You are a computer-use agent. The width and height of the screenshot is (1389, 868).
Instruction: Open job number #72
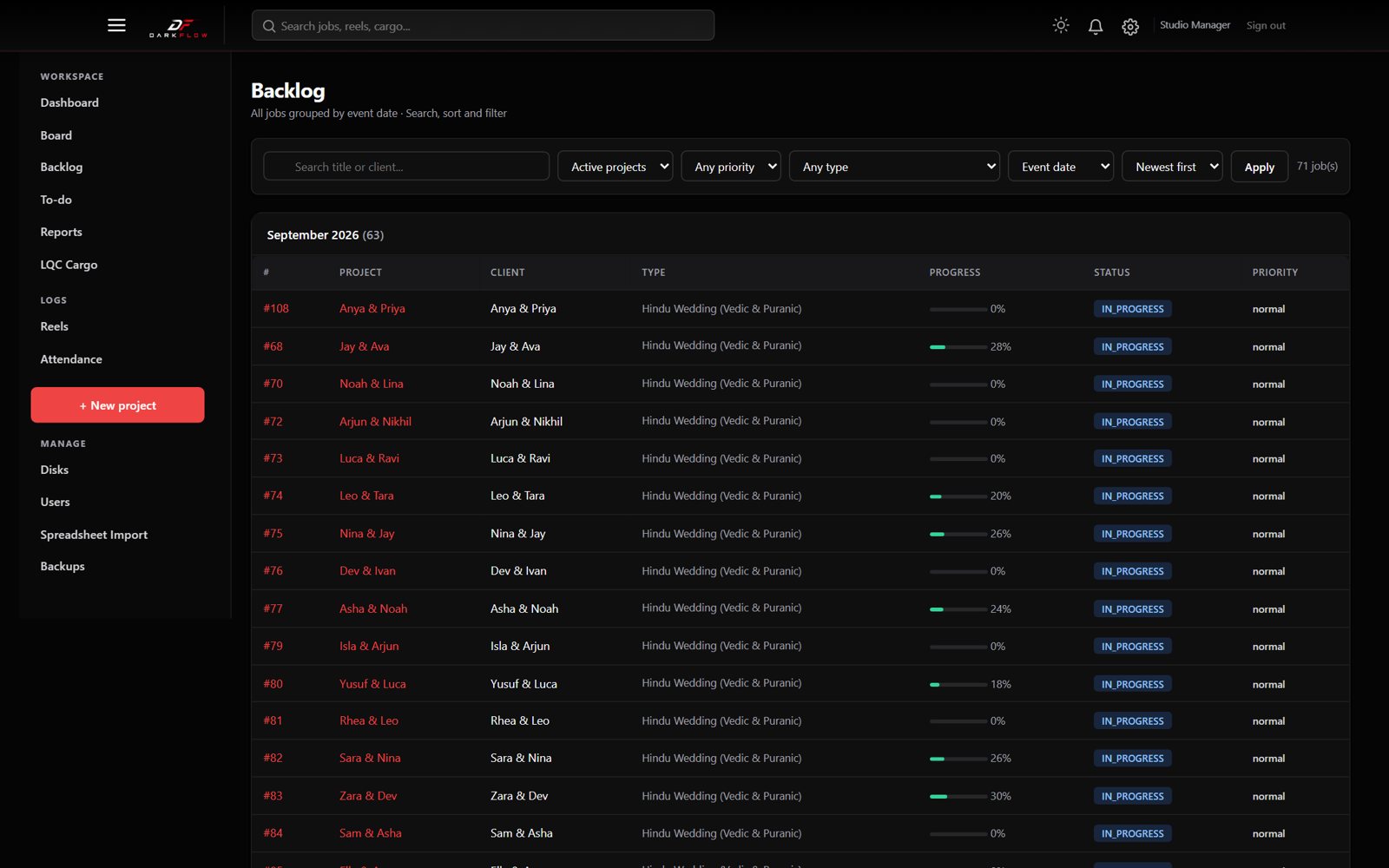(273, 422)
